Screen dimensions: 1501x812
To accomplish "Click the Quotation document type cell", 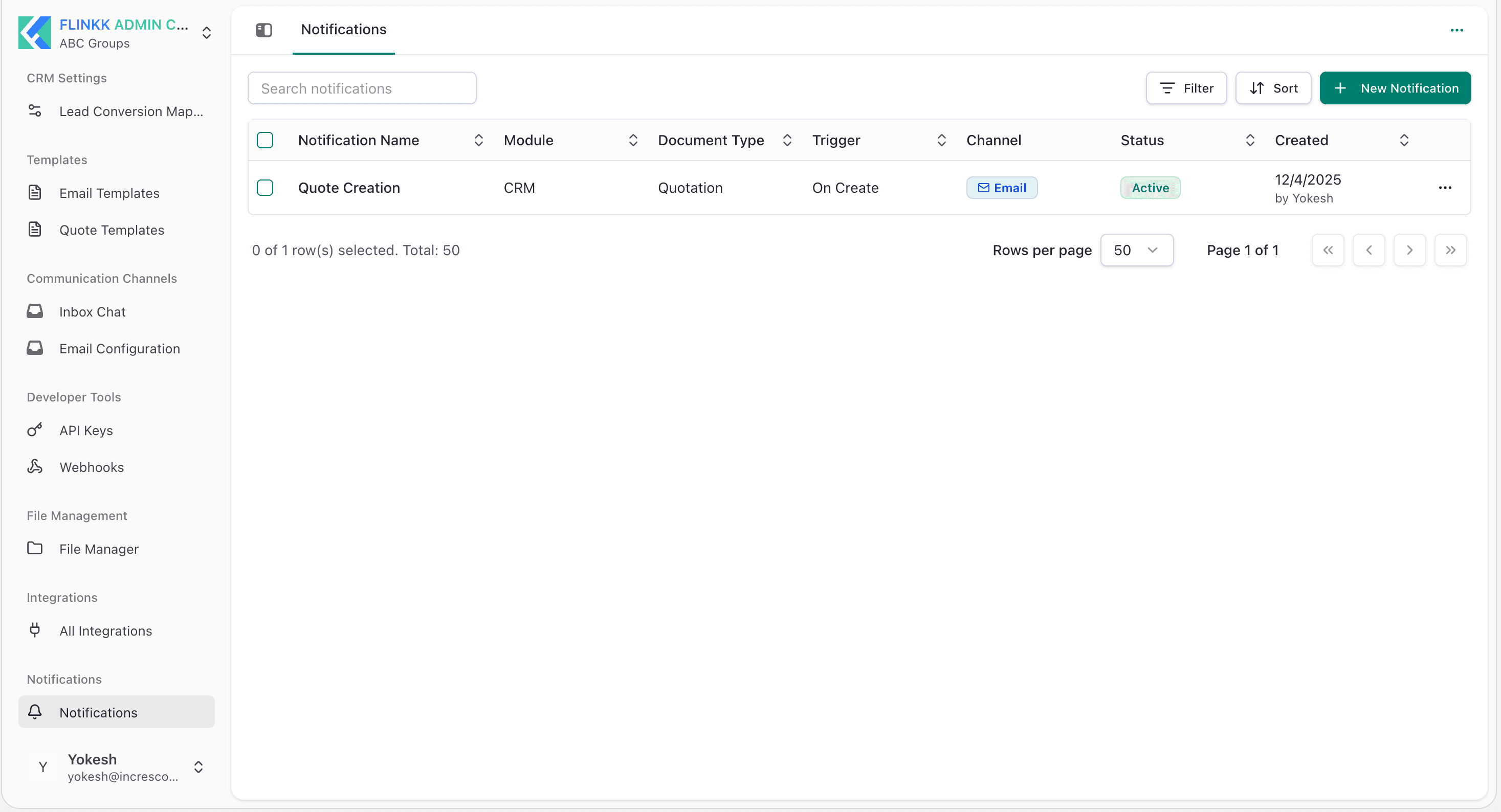I will pos(690,188).
